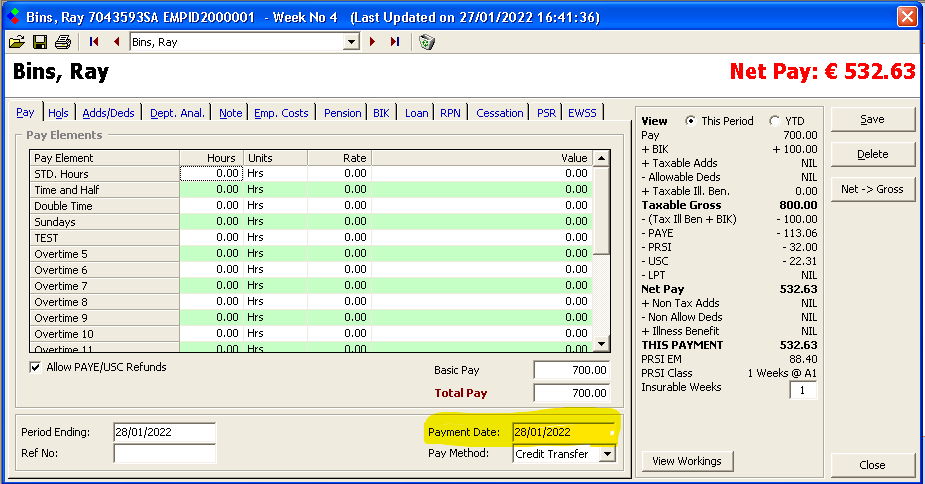
Task: Click the recycle bin delete icon
Action: tap(427, 42)
